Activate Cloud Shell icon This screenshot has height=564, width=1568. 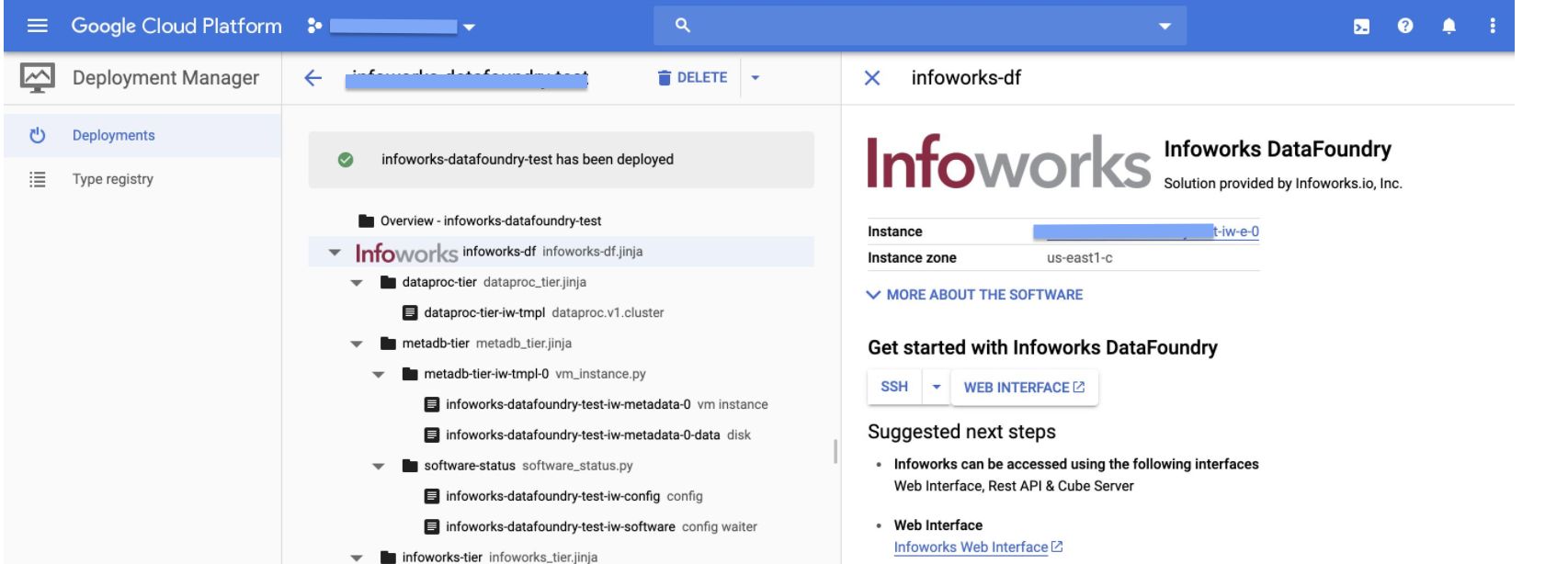pos(1362,27)
